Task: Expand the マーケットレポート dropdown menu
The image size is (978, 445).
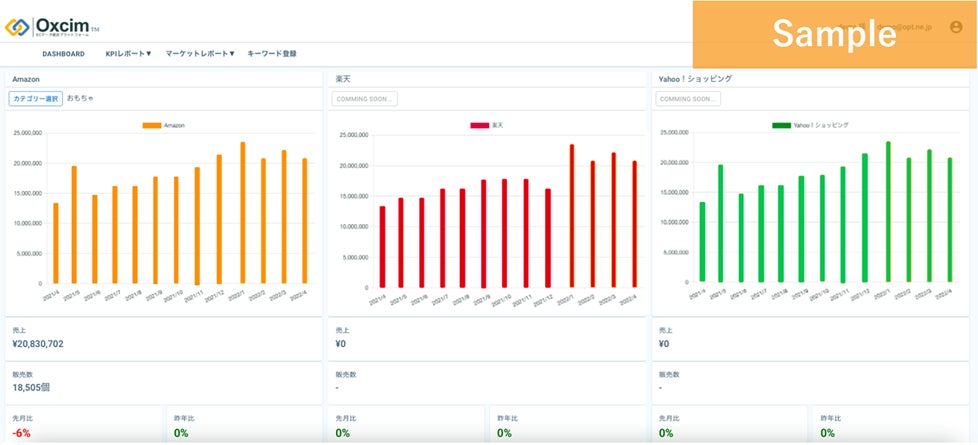Action: (x=200, y=54)
